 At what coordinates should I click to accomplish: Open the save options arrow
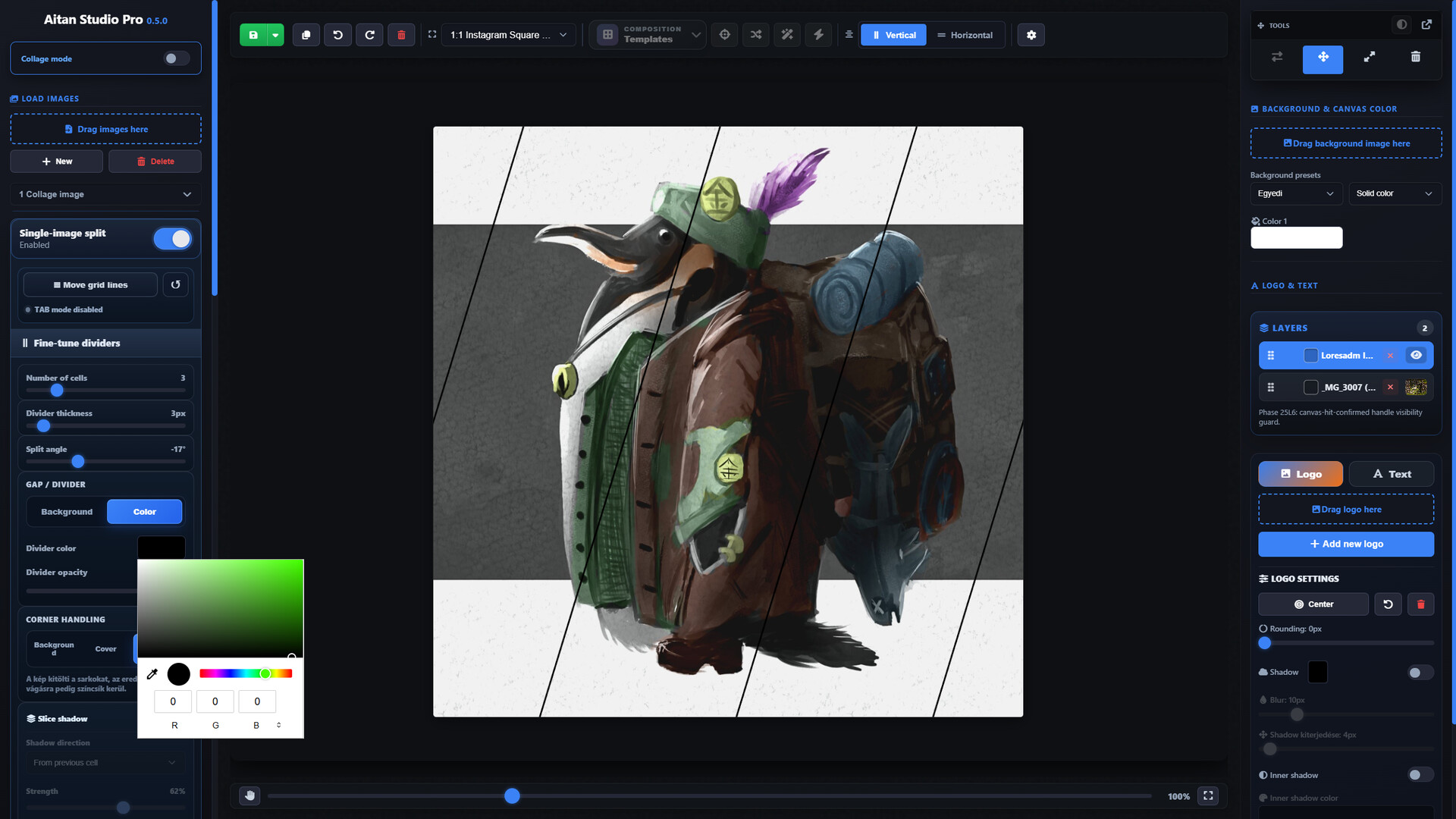click(x=275, y=35)
